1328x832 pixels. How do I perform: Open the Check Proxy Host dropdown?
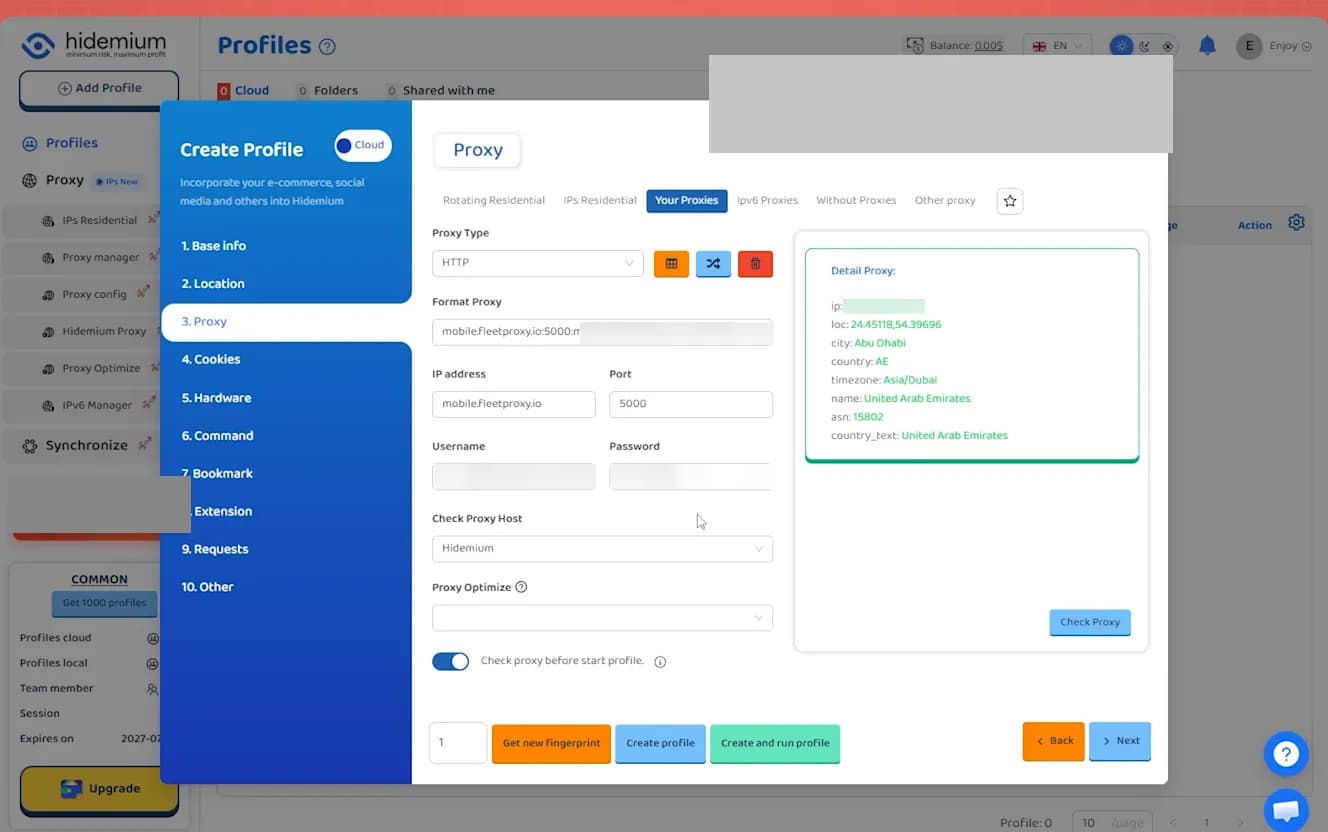pos(602,548)
